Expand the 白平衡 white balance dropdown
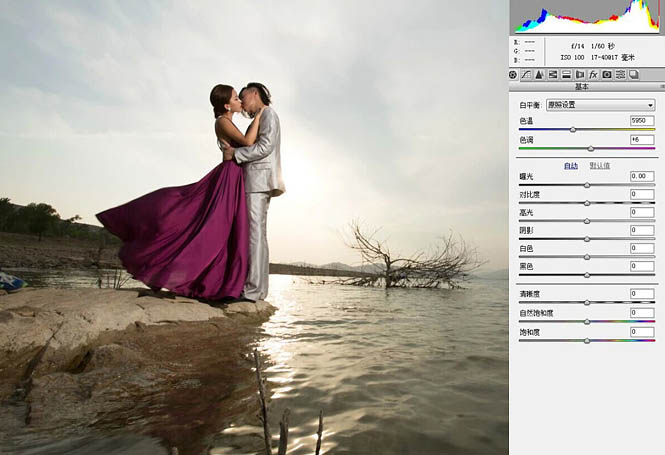 [x=600, y=105]
